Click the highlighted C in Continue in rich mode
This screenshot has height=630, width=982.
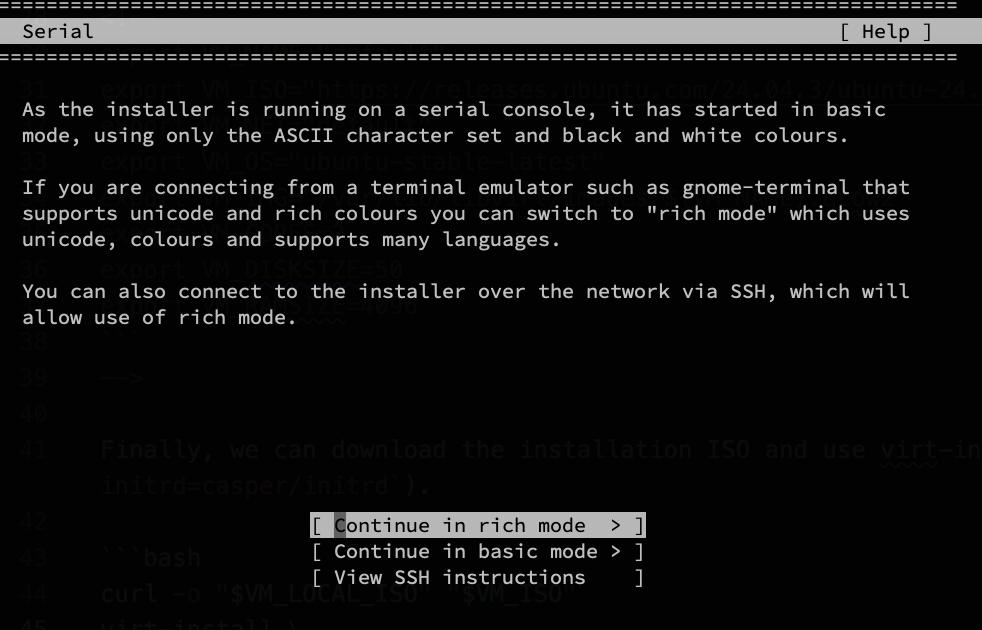(341, 525)
